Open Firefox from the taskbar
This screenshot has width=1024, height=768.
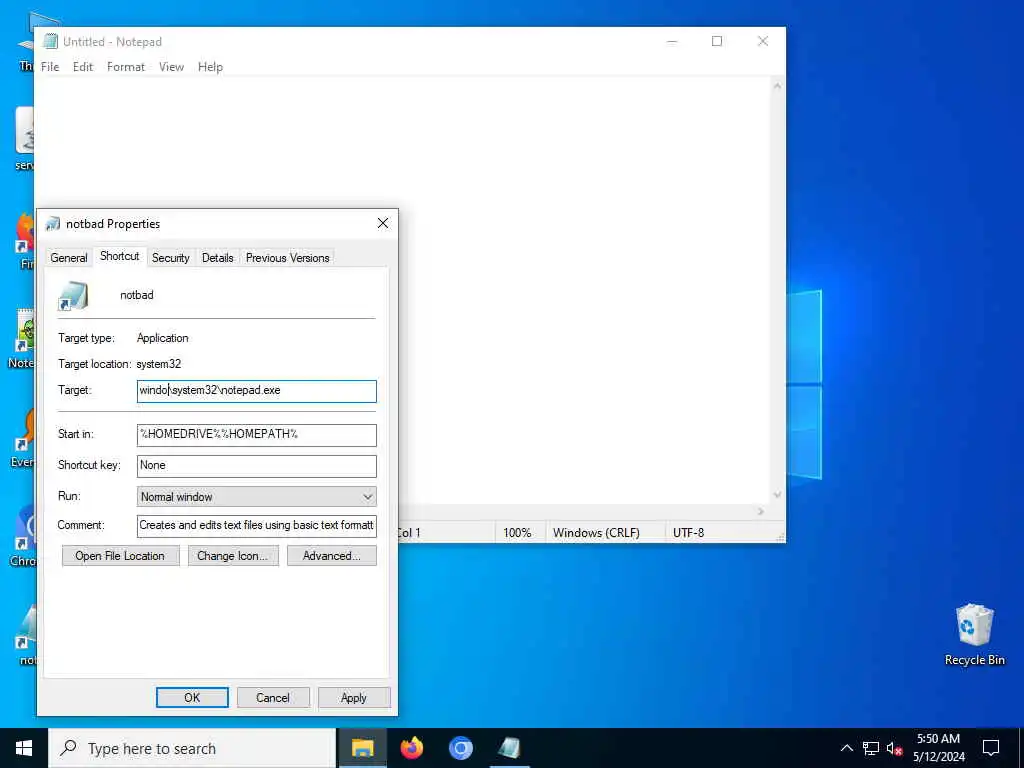[x=411, y=748]
